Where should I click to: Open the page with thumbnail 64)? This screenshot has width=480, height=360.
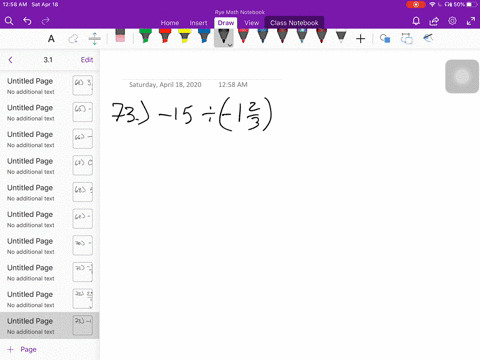coord(50,85)
